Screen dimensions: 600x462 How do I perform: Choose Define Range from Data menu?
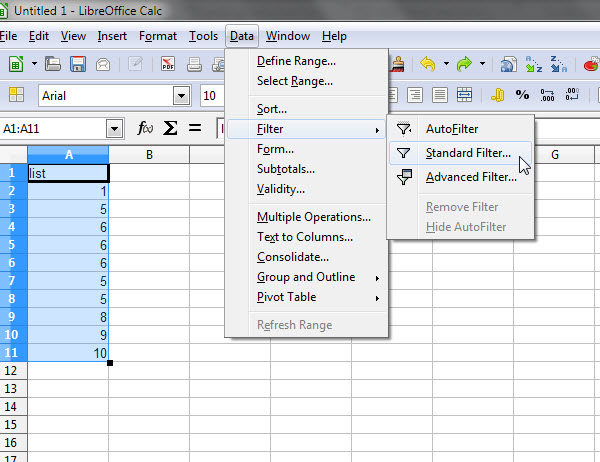(x=306, y=61)
